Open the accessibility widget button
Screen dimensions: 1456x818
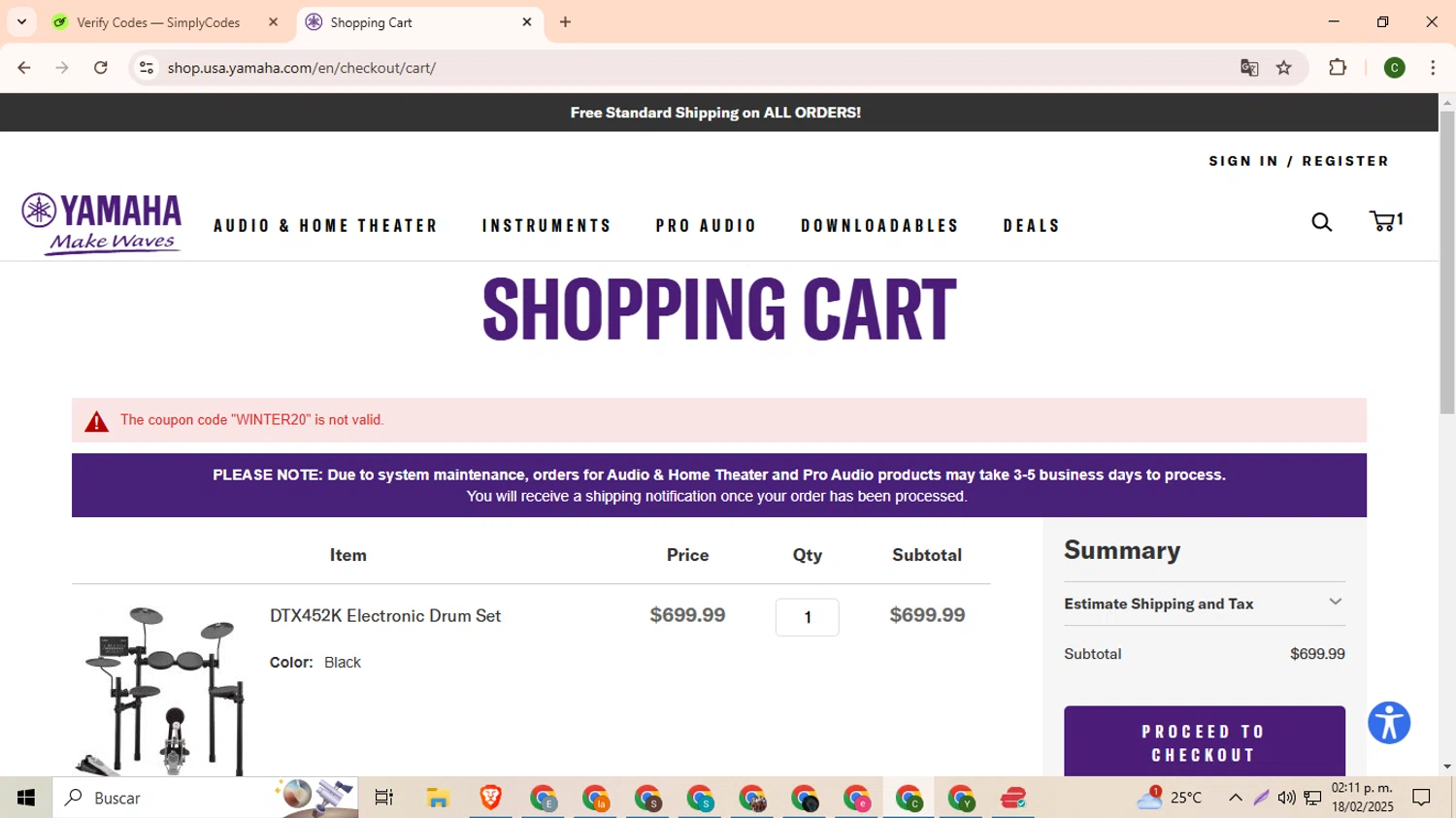click(1389, 723)
